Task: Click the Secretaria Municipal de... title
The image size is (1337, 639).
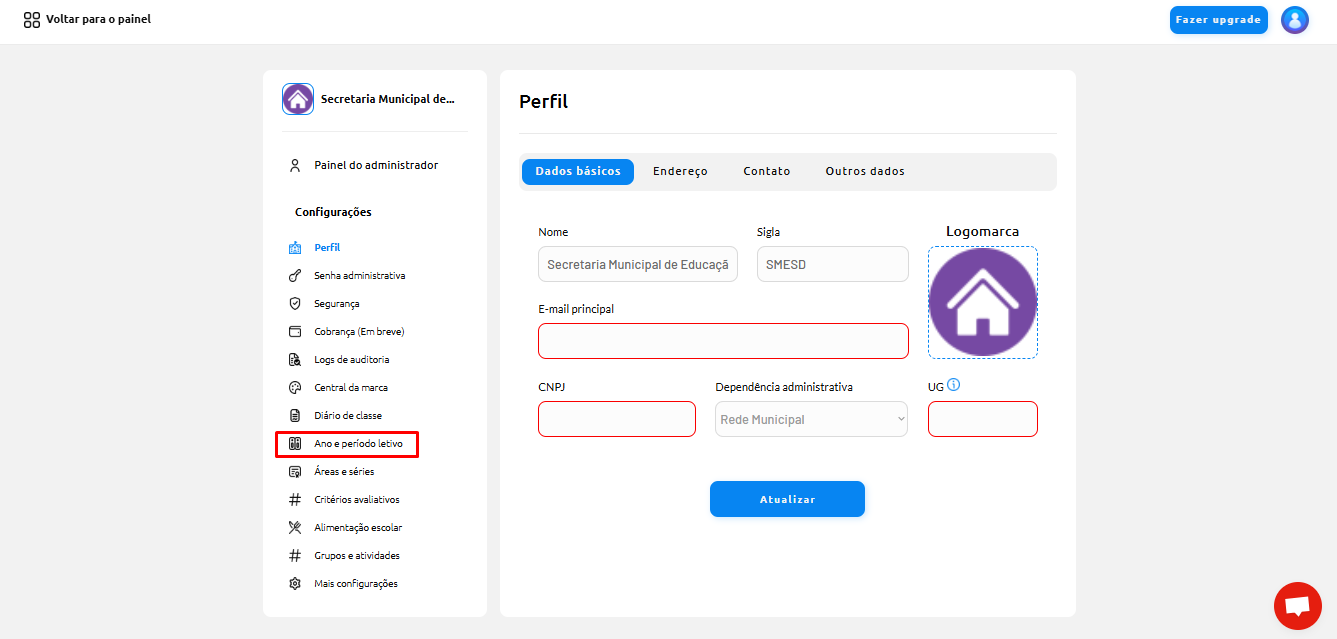Action: (x=388, y=100)
